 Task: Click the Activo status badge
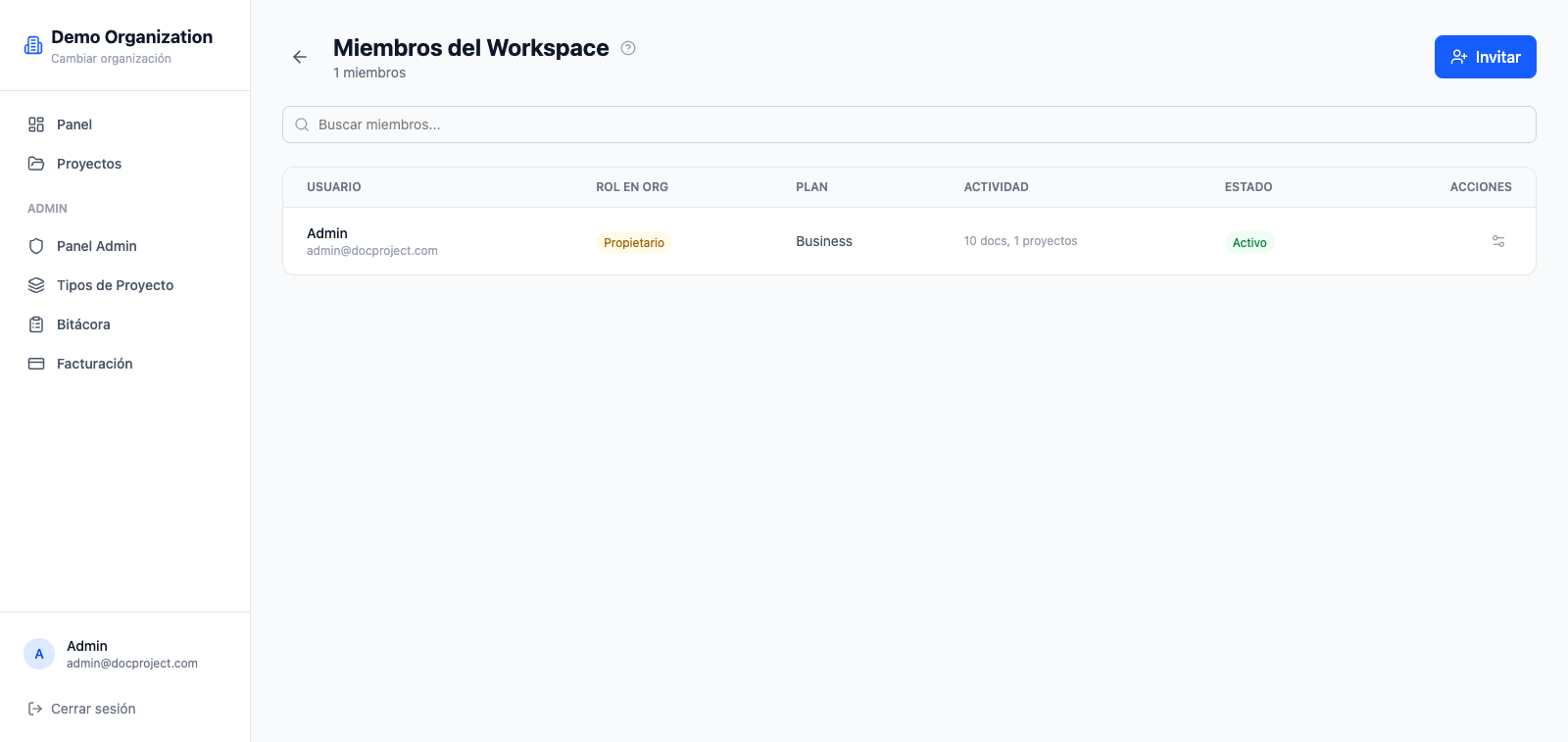pos(1249,242)
